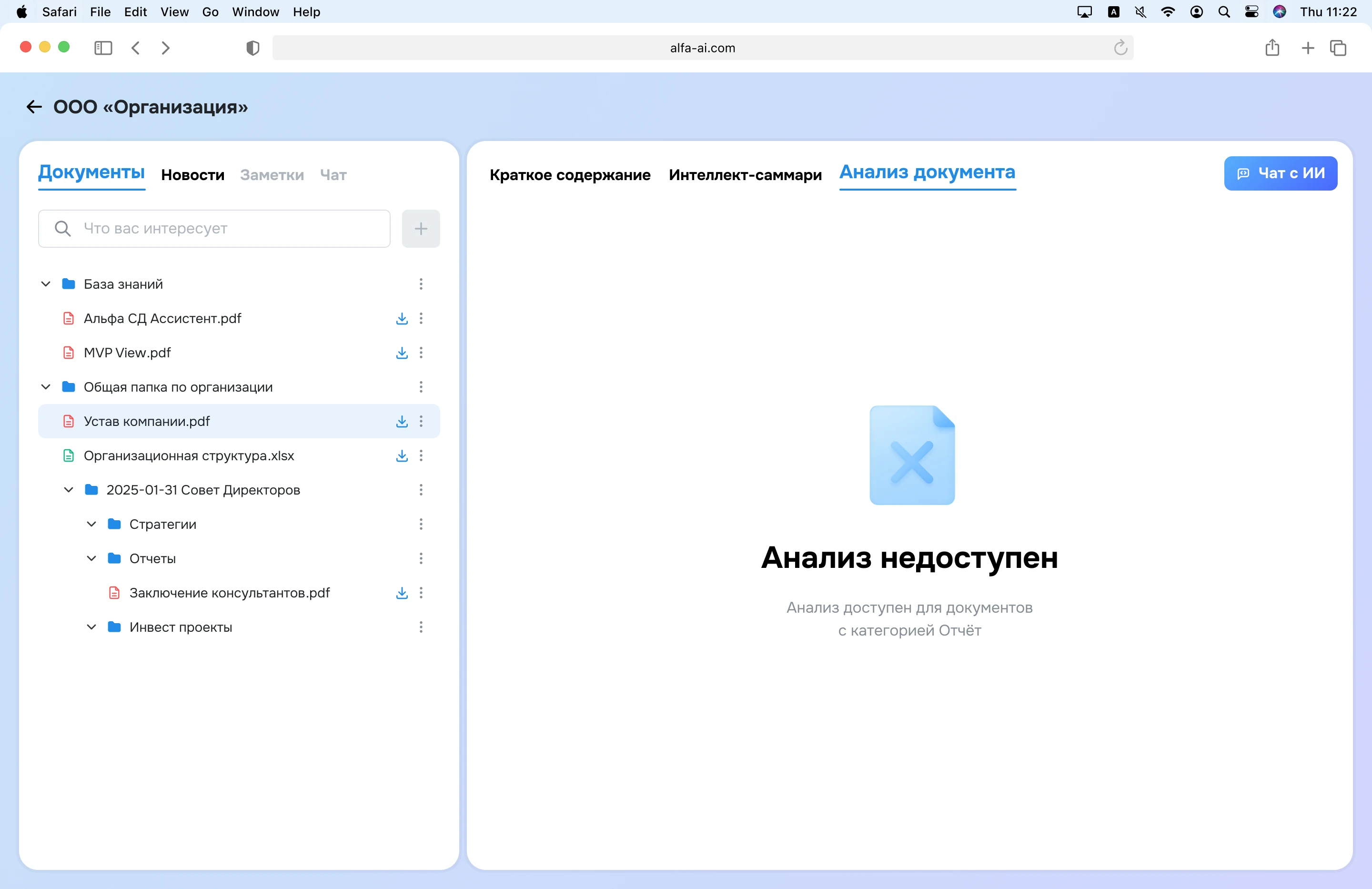
Task: Toggle the Инвест проекты folder chevron
Action: (x=91, y=627)
